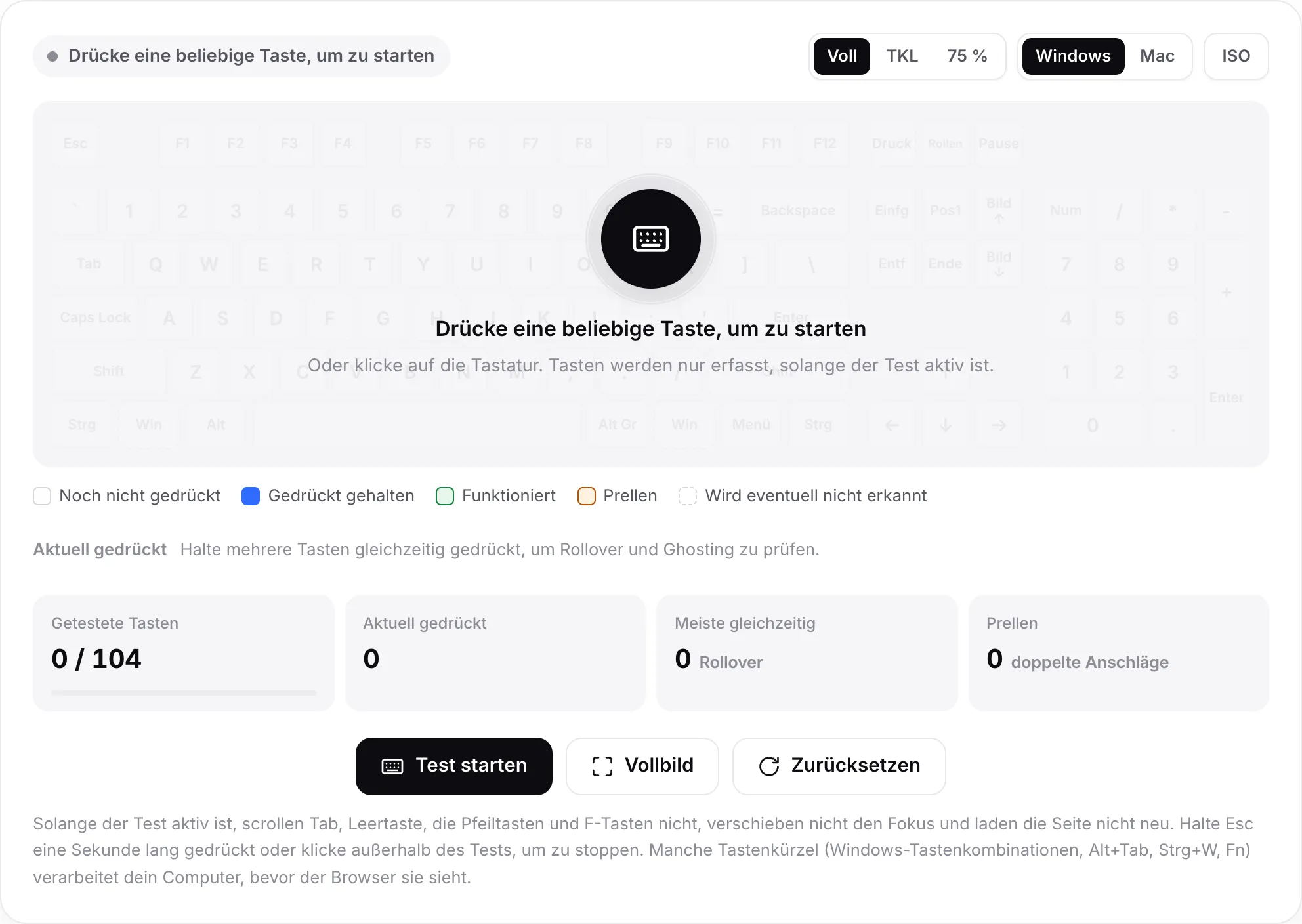Select the Voll layout option

(842, 56)
